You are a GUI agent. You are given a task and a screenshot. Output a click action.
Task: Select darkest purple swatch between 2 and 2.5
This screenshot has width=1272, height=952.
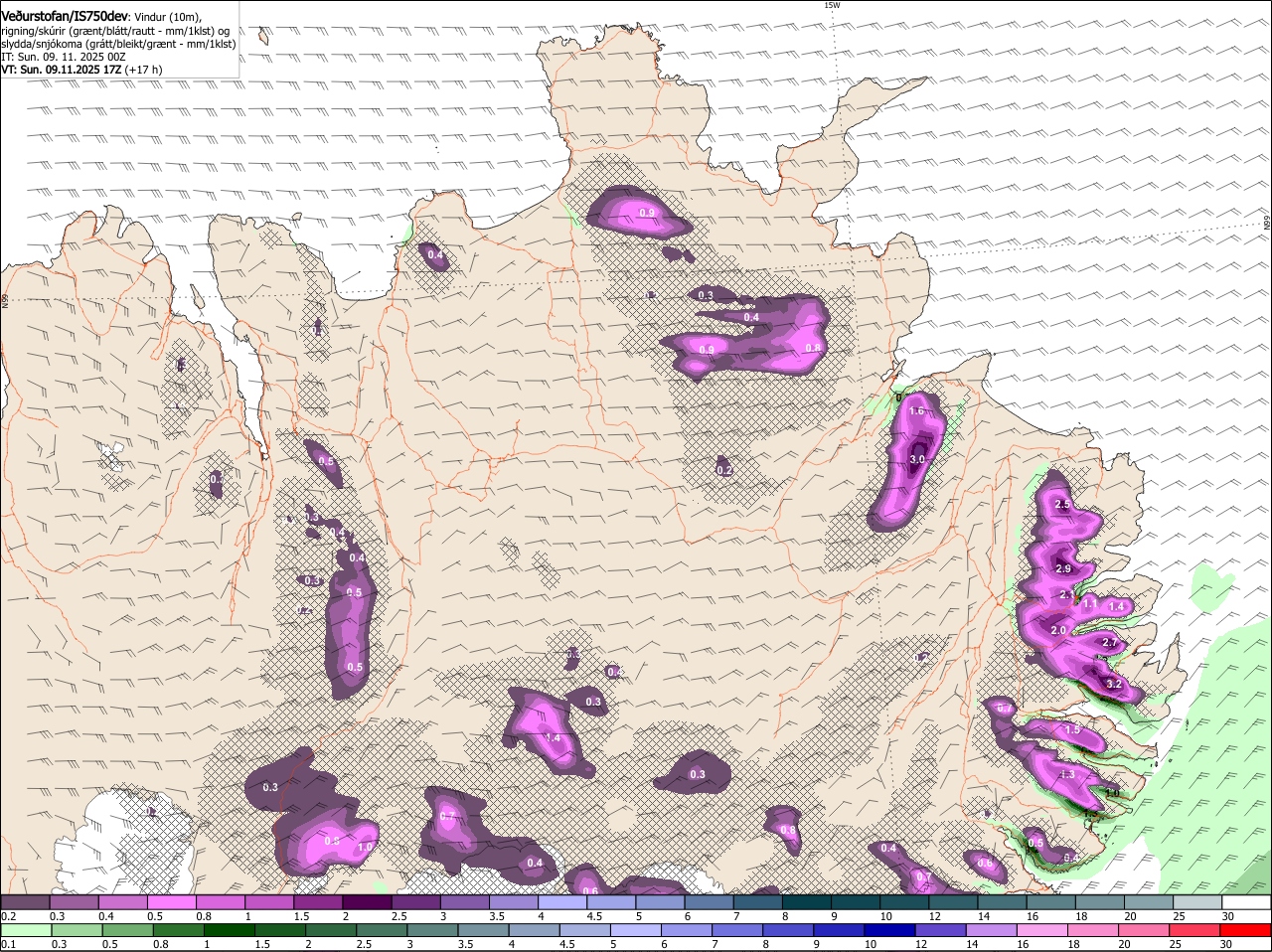(368, 902)
